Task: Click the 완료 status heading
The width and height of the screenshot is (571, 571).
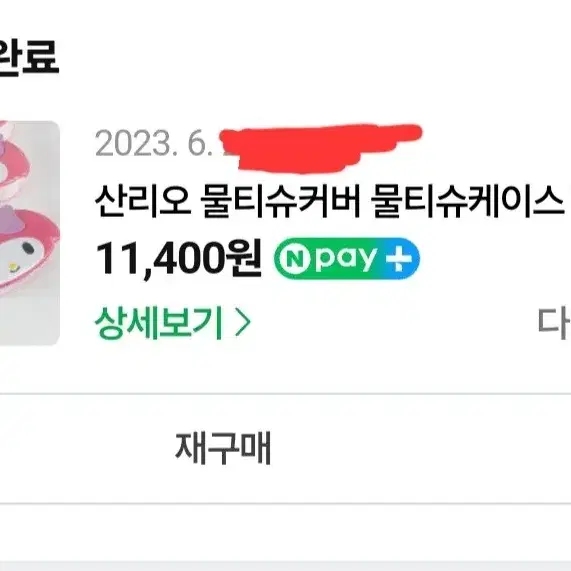Action: tap(28, 58)
